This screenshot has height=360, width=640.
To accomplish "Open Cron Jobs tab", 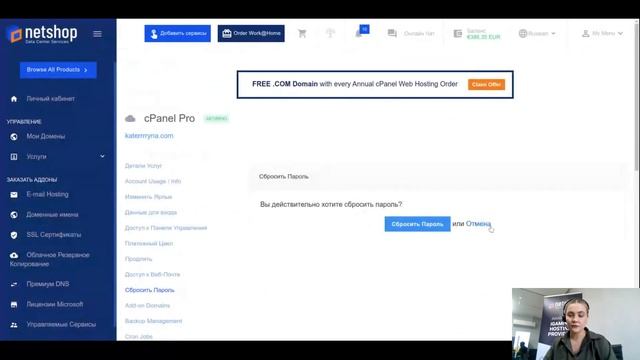I will (x=139, y=336).
